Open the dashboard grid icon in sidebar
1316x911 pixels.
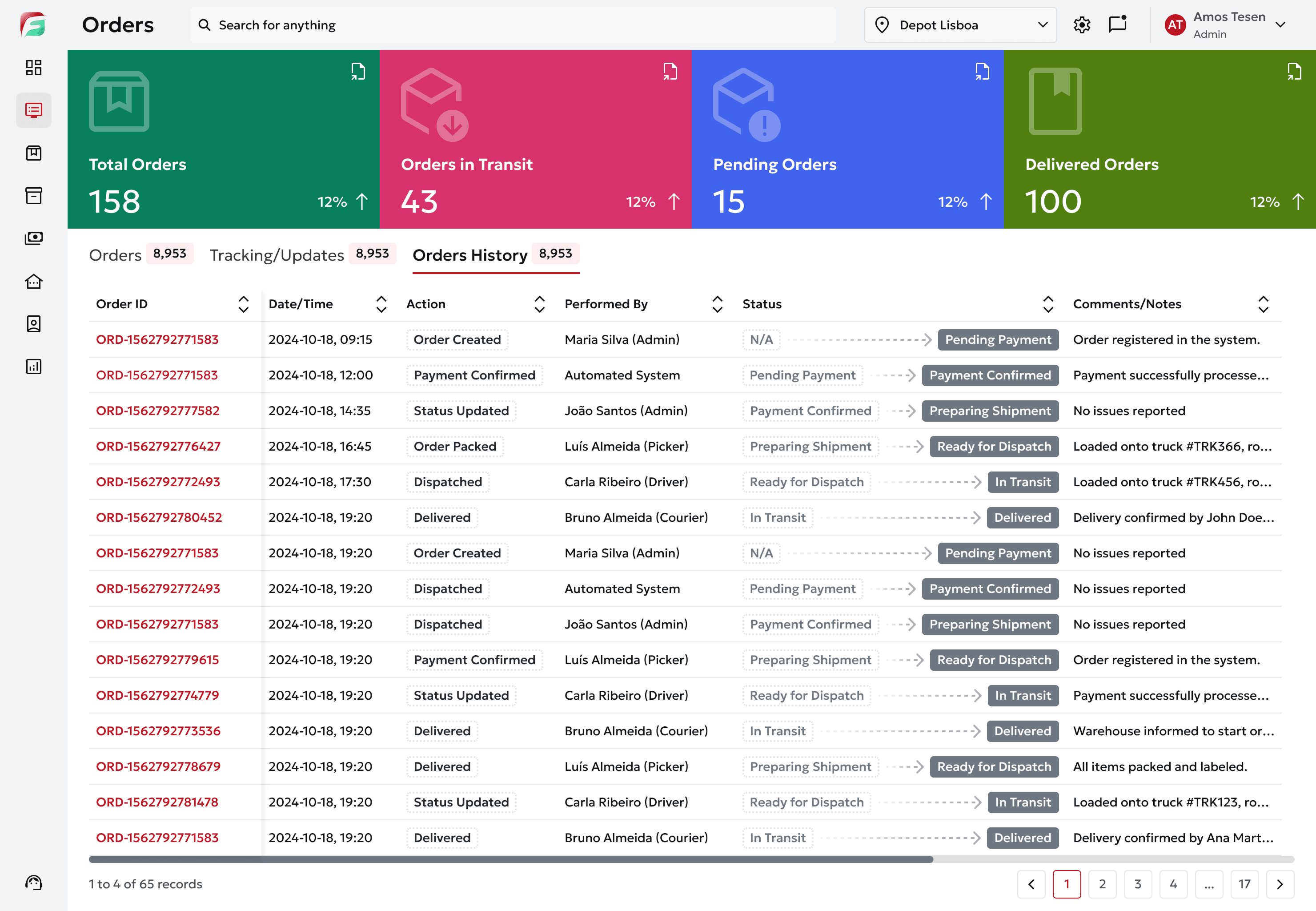[x=34, y=67]
